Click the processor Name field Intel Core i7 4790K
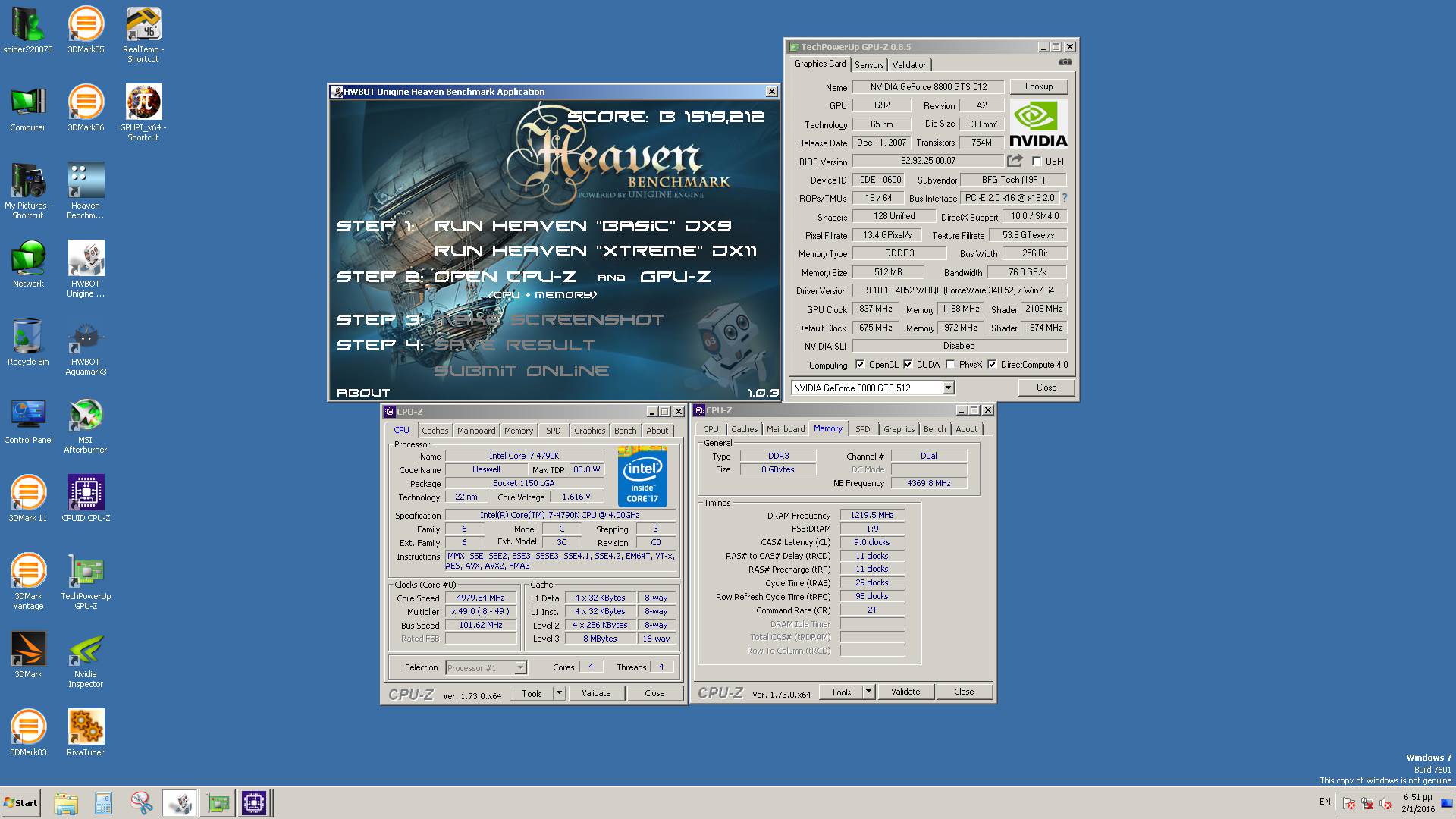The width and height of the screenshot is (1456, 819). (x=524, y=456)
